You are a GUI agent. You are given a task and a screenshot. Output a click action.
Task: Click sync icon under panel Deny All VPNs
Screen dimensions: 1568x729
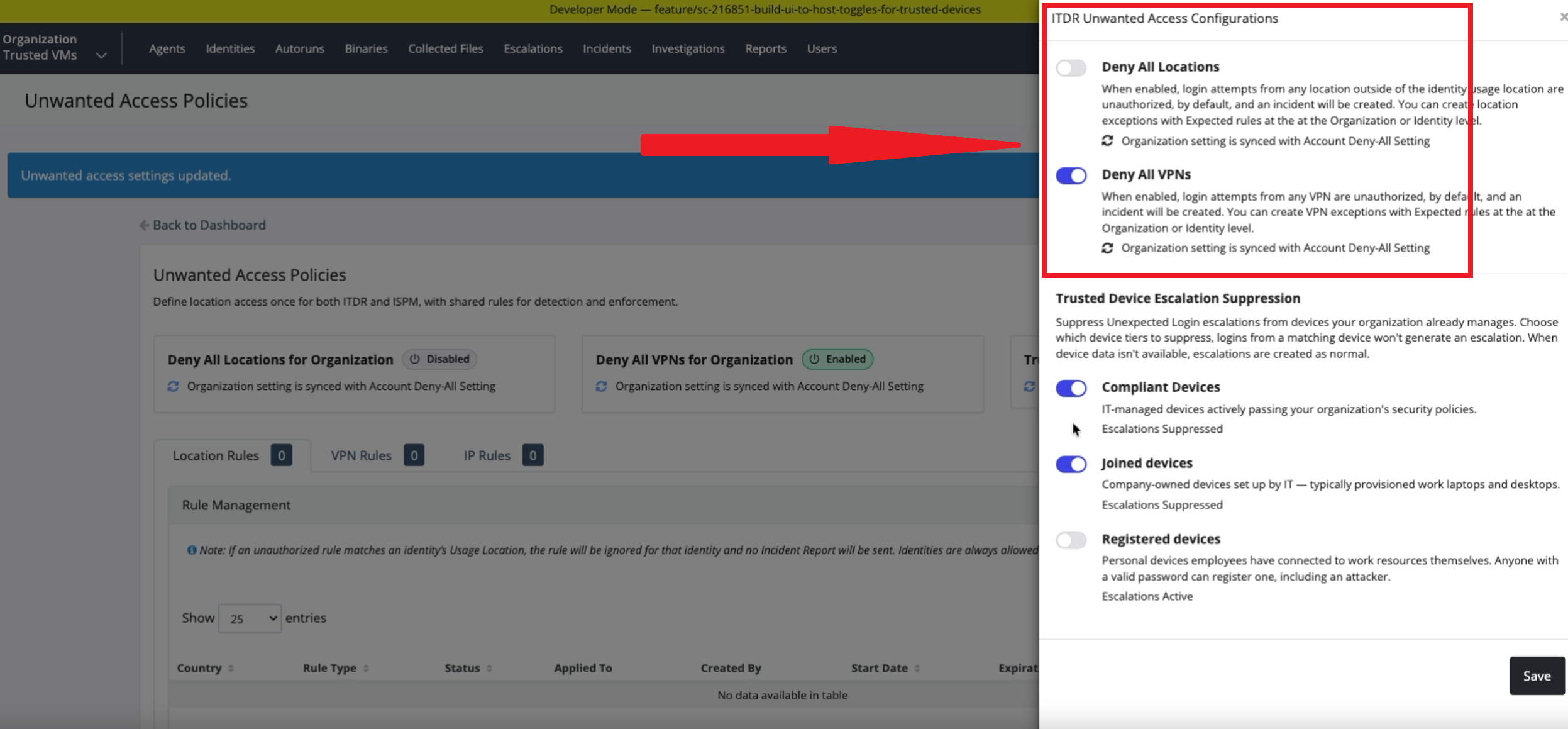click(x=1108, y=248)
